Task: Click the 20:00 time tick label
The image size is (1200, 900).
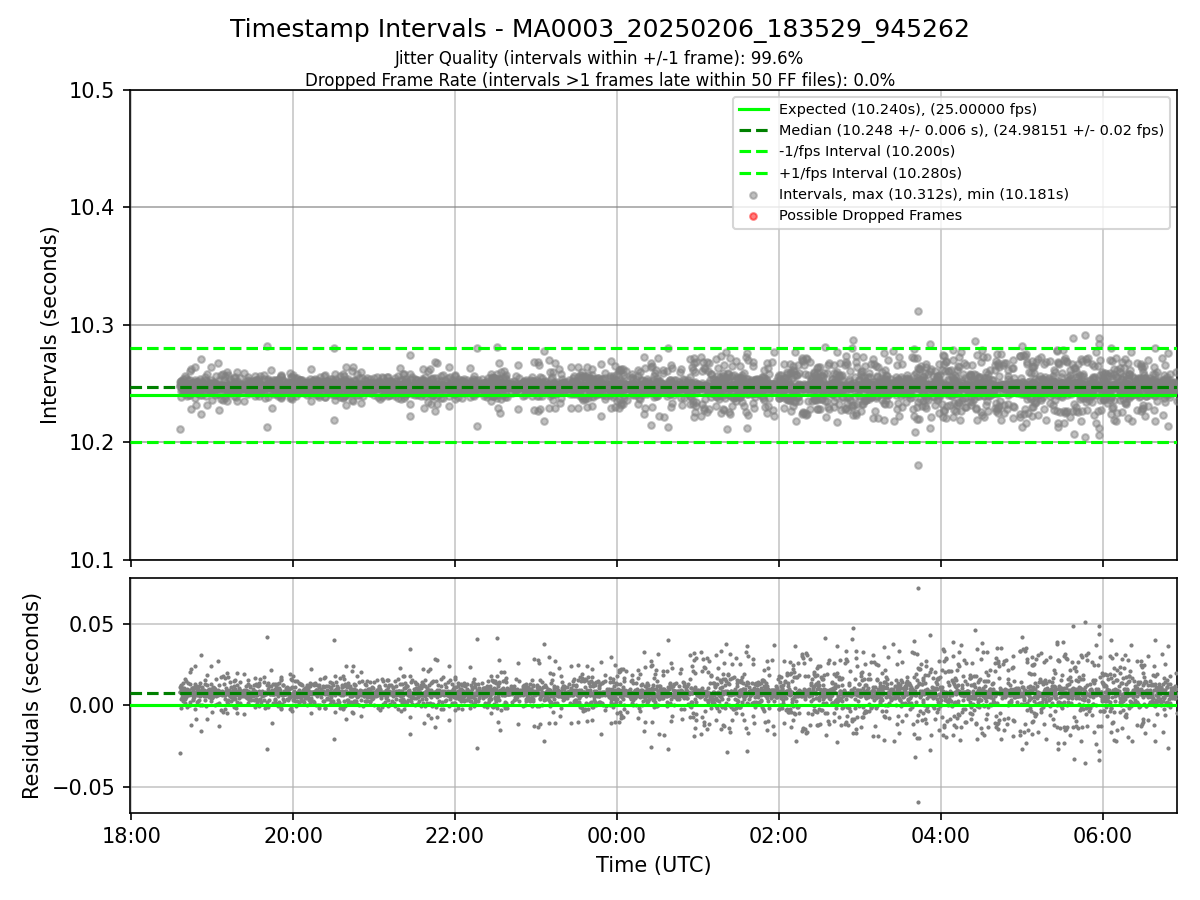Action: 292,834
